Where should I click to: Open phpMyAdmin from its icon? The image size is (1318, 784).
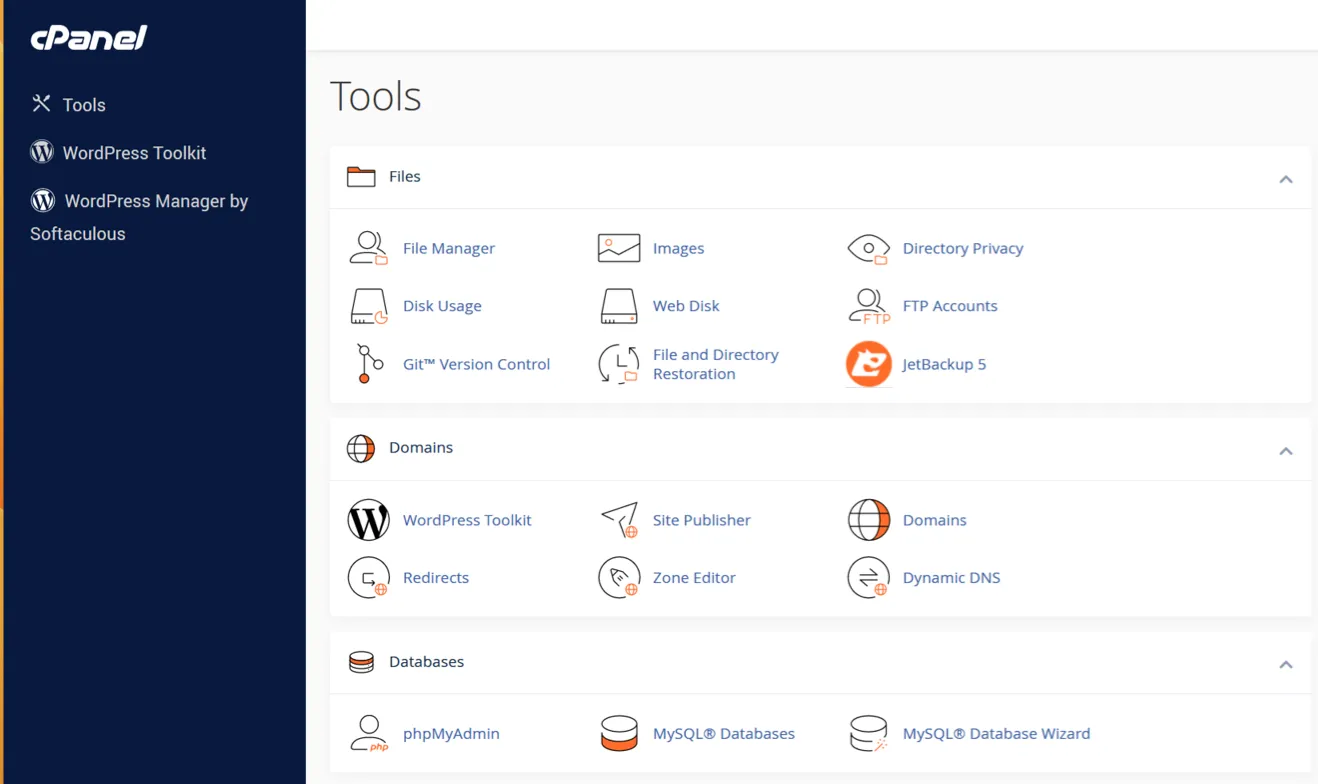point(368,733)
